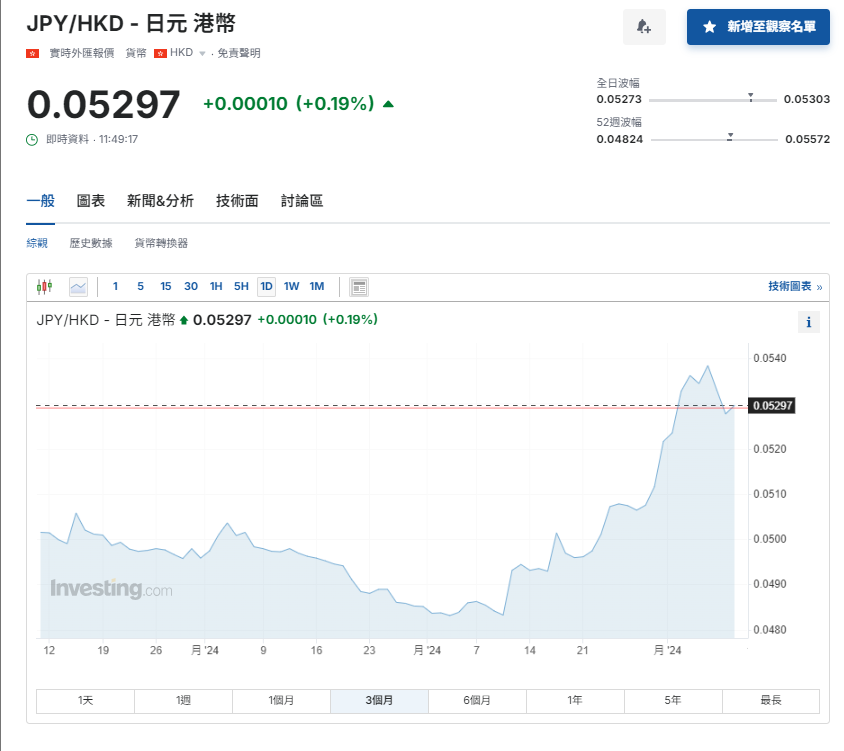This screenshot has width=844, height=751.
Task: Open the 貨幣轉換器 link
Action: pyautogui.click(x=162, y=242)
